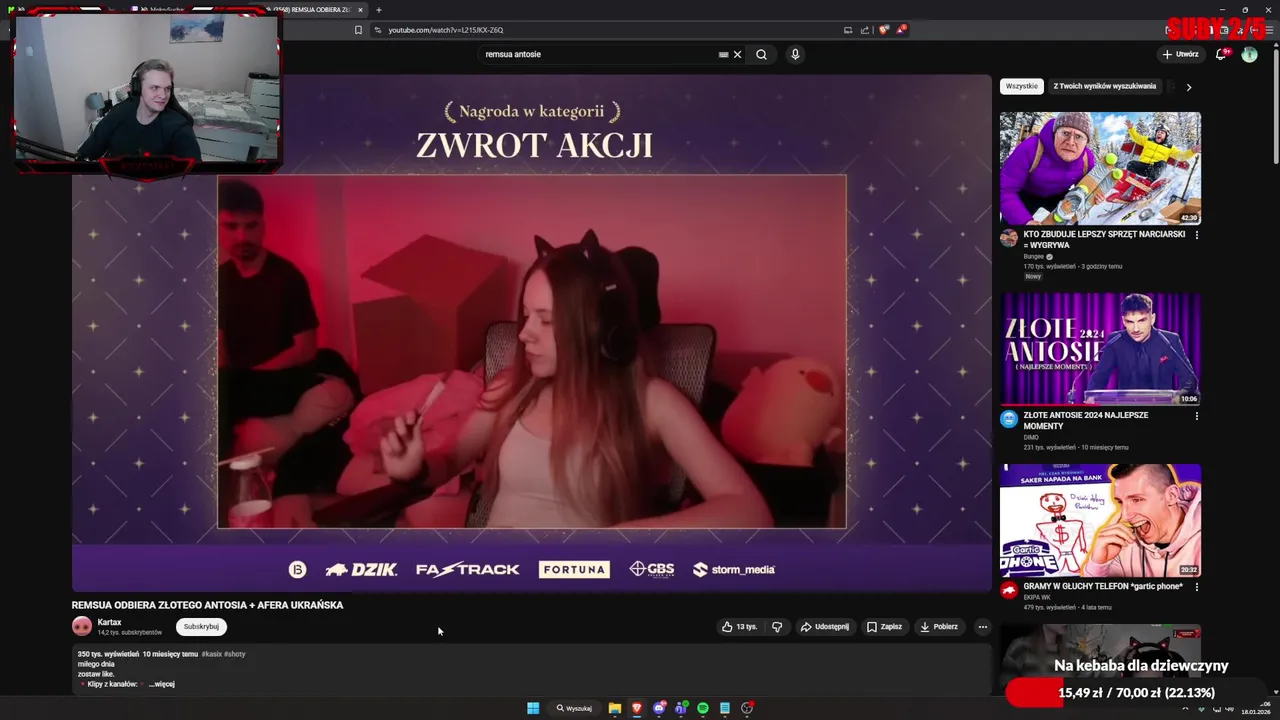Click search field containing remsua antosie
This screenshot has height=720, width=1280.
pos(600,55)
